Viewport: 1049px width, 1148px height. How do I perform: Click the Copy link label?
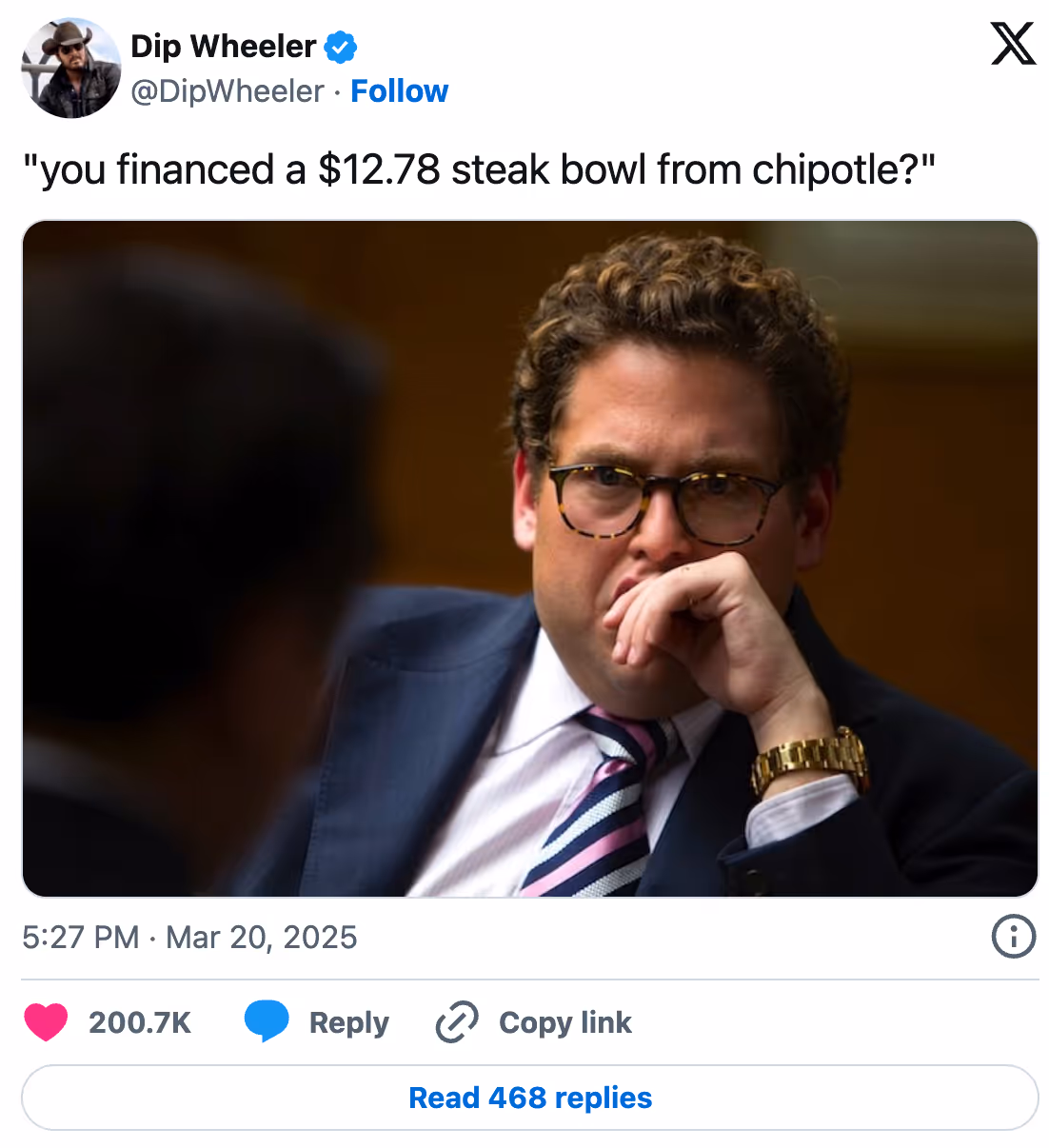click(x=565, y=1022)
